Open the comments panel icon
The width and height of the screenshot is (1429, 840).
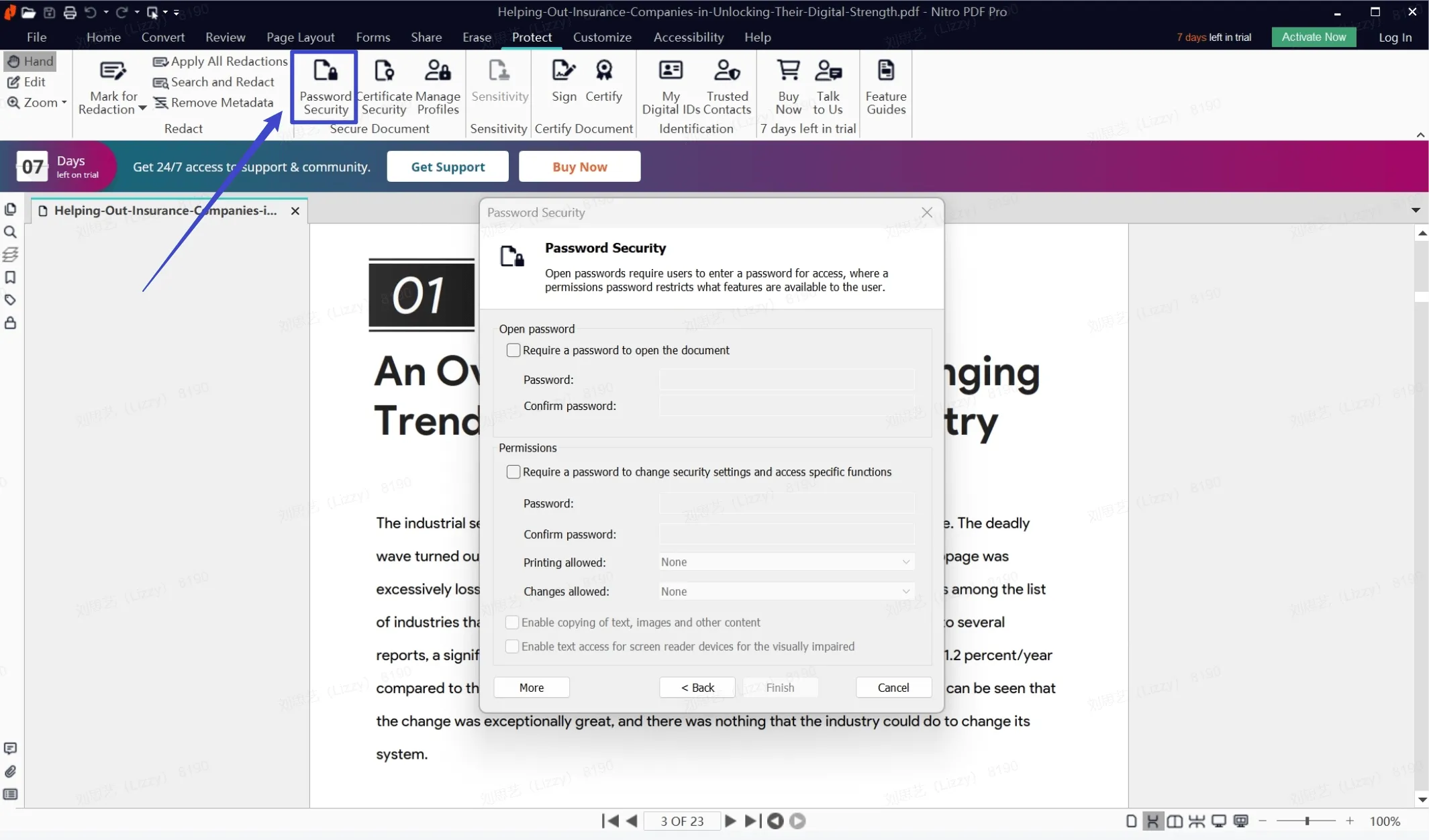click(11, 748)
